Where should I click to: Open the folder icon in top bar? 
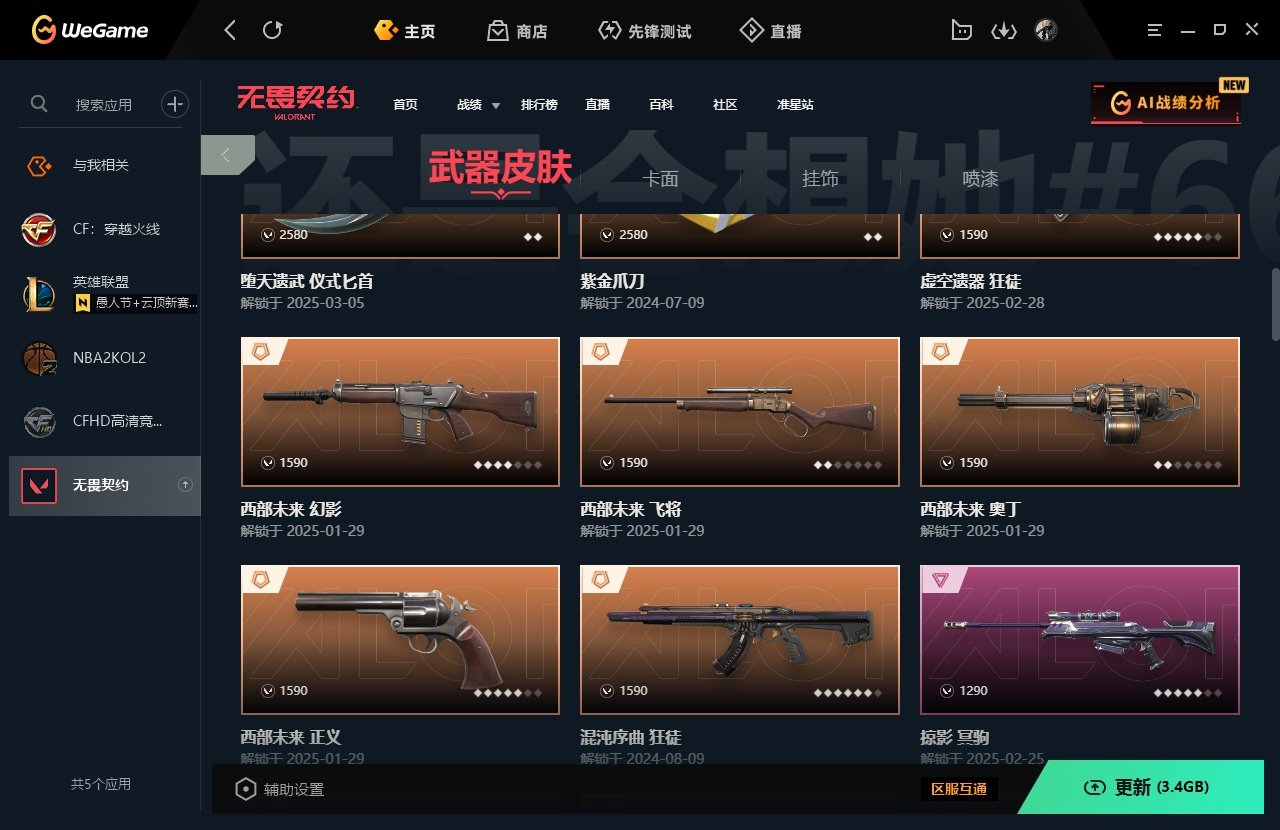coord(961,31)
